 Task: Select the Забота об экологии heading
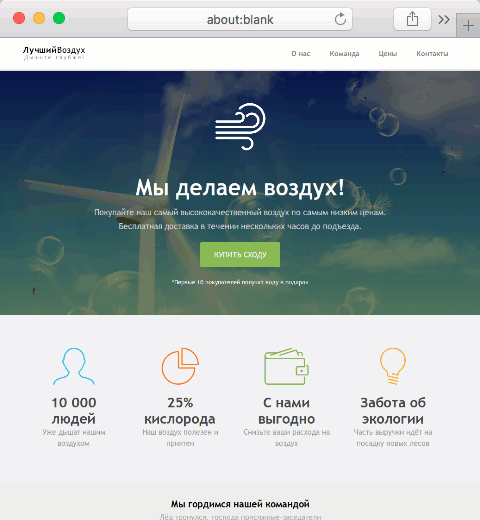pos(393,411)
